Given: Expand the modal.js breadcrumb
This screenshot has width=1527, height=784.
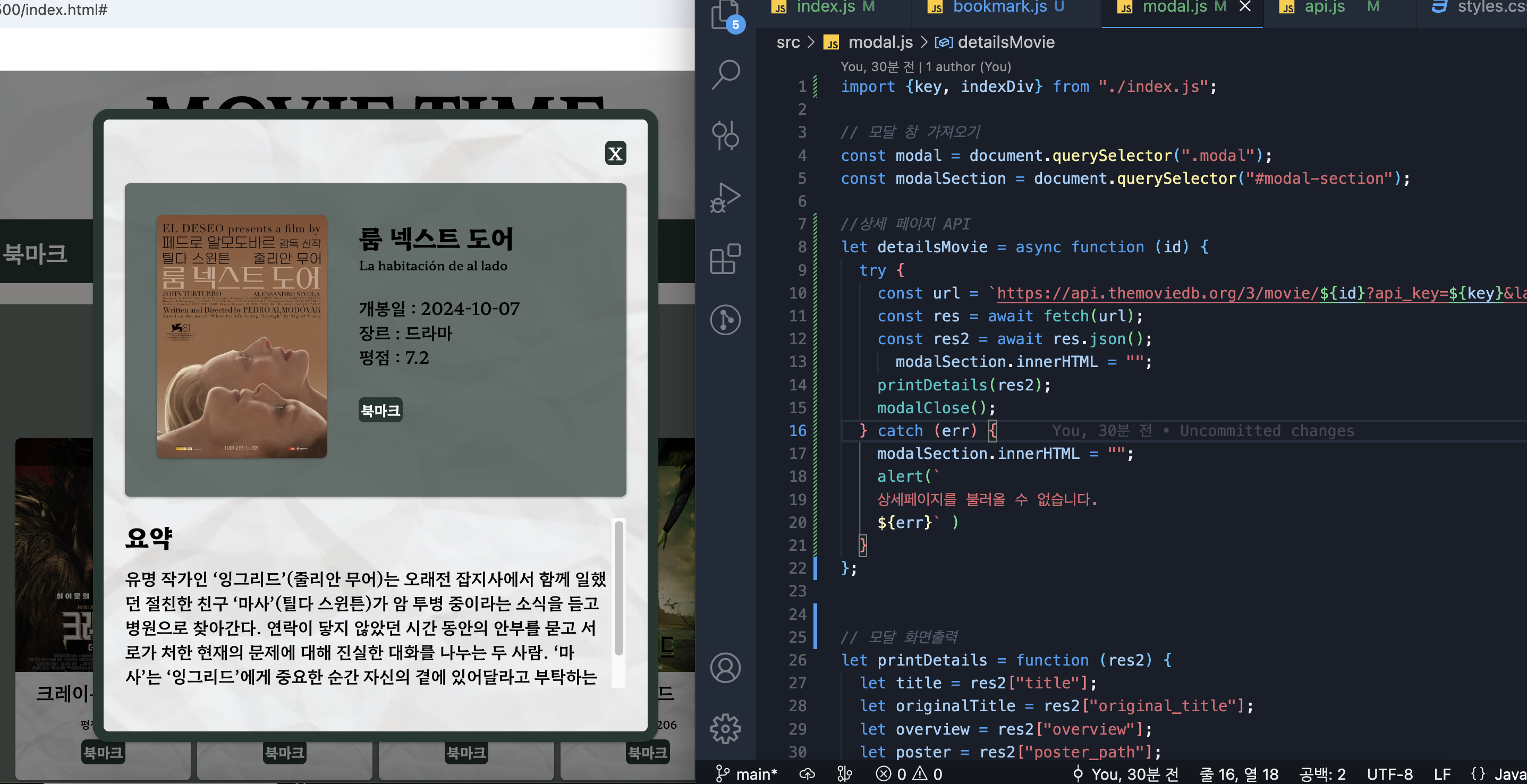Looking at the screenshot, I should pos(880,42).
